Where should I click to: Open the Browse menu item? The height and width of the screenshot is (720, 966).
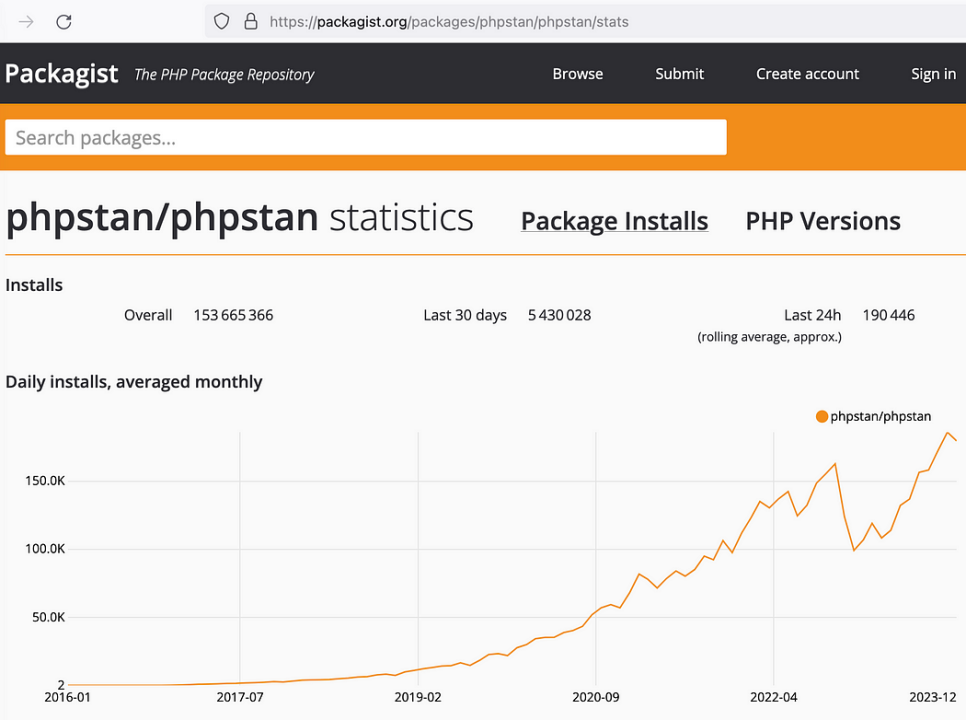tap(577, 74)
